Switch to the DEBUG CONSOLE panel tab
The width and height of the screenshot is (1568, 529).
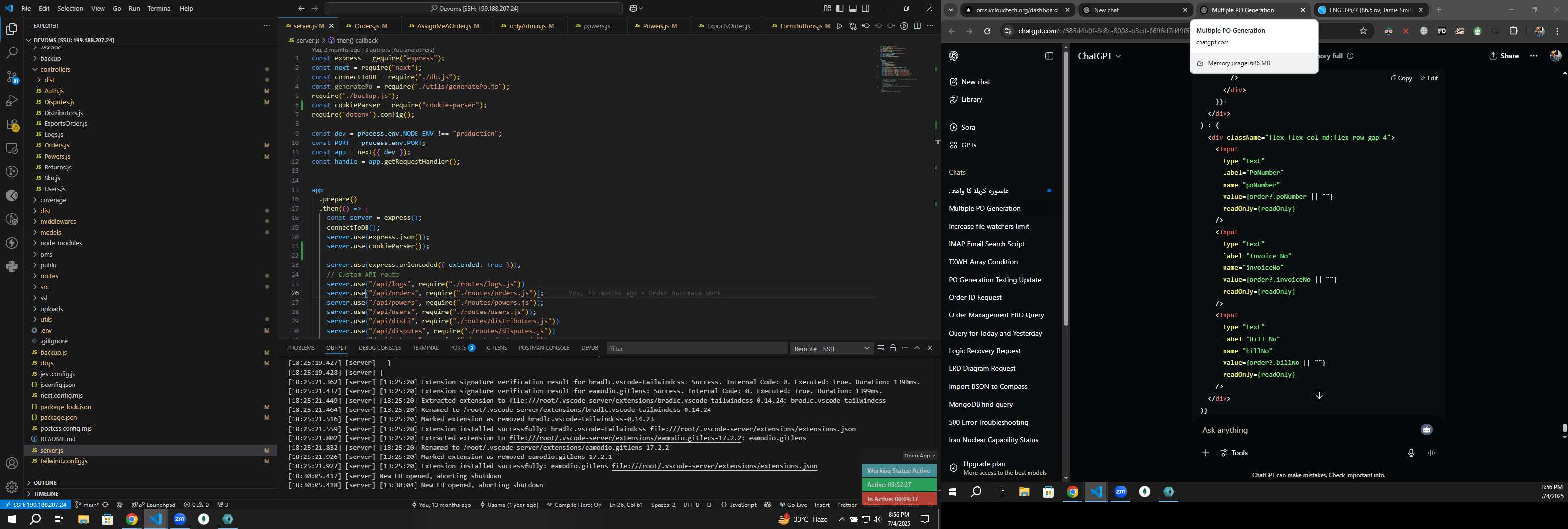coord(380,348)
